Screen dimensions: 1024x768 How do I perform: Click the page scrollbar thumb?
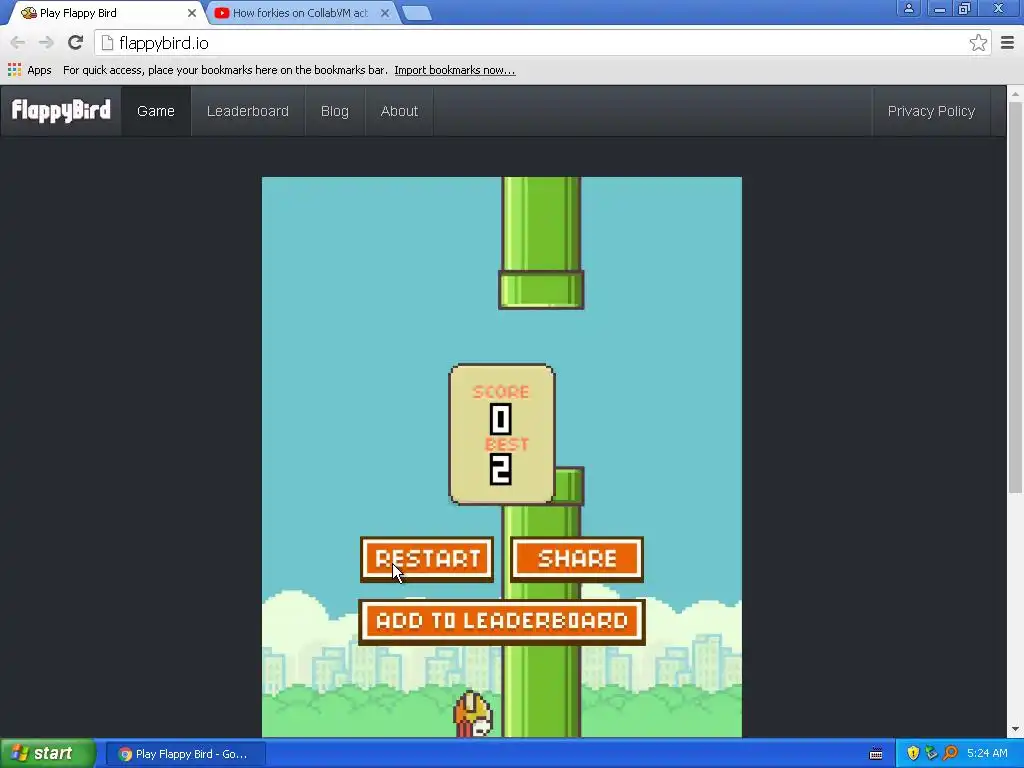pos(1015,297)
